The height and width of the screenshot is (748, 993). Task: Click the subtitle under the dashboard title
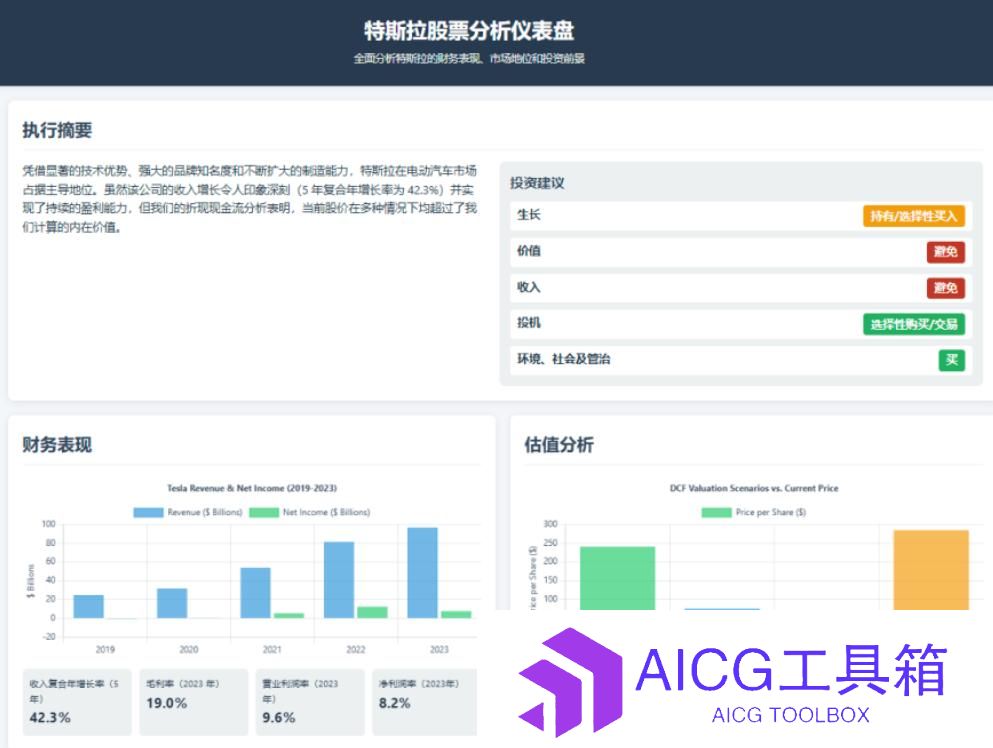[469, 58]
